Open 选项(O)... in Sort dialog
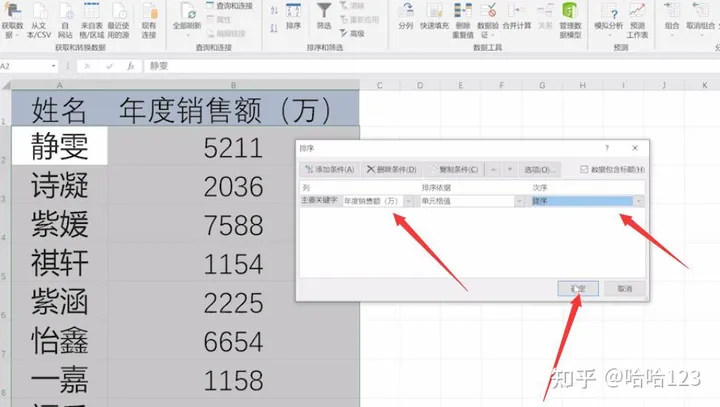Viewport: 720px width, 407px height. pyautogui.click(x=540, y=170)
